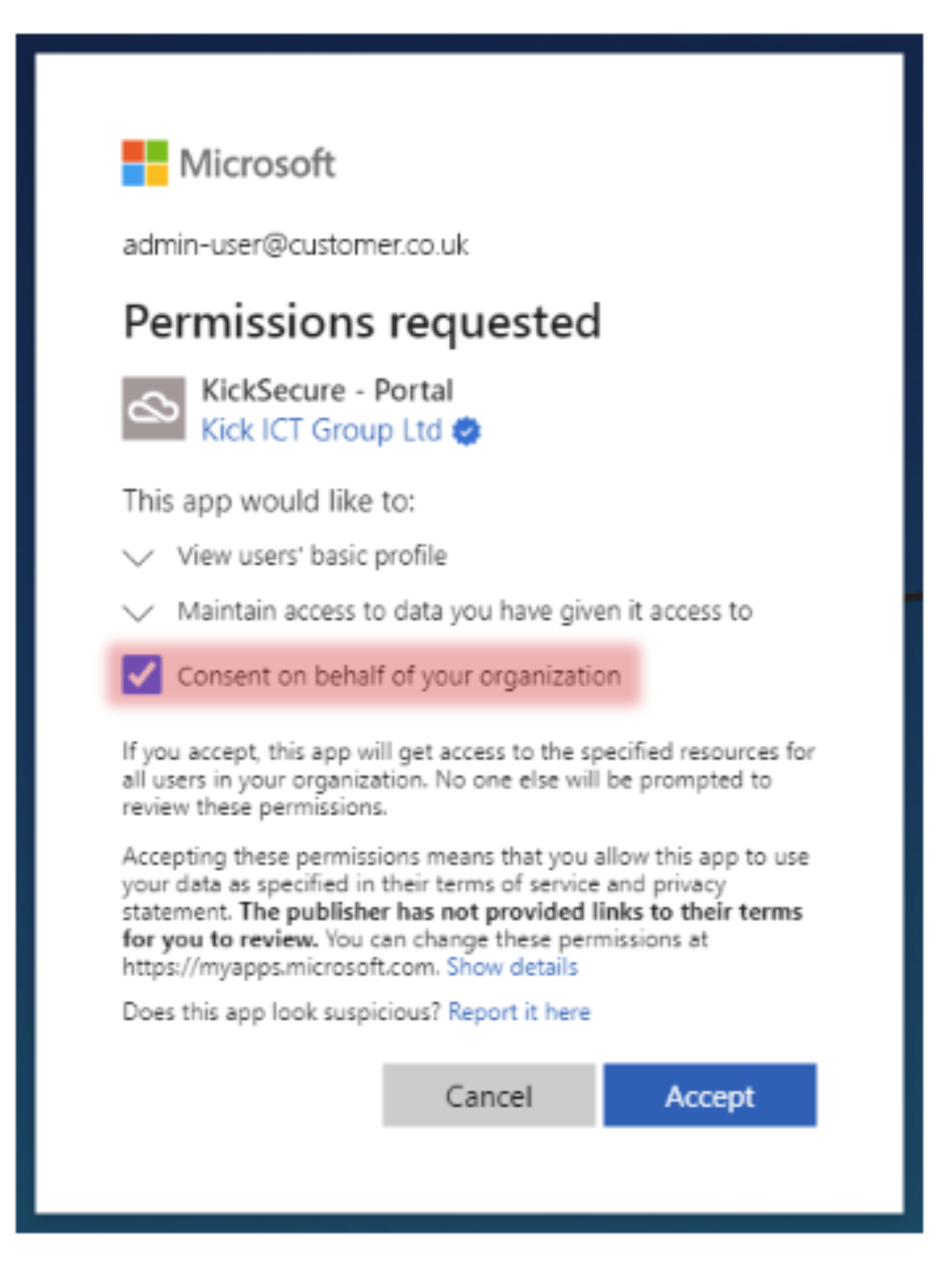Image resolution: width=952 pixels, height=1270 pixels.
Task: Open the Kick ICT Group Ltd publisher link
Action: tap(321, 431)
